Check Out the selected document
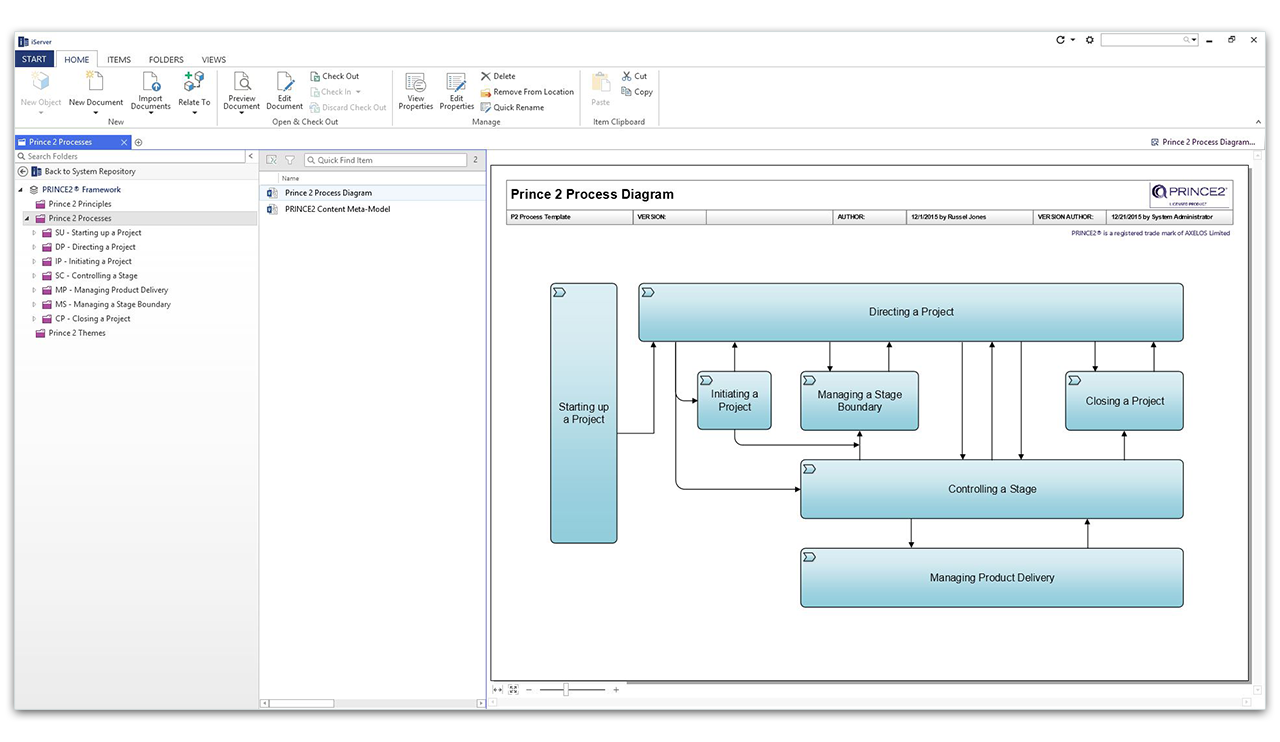The image size is (1280, 742). click(334, 76)
